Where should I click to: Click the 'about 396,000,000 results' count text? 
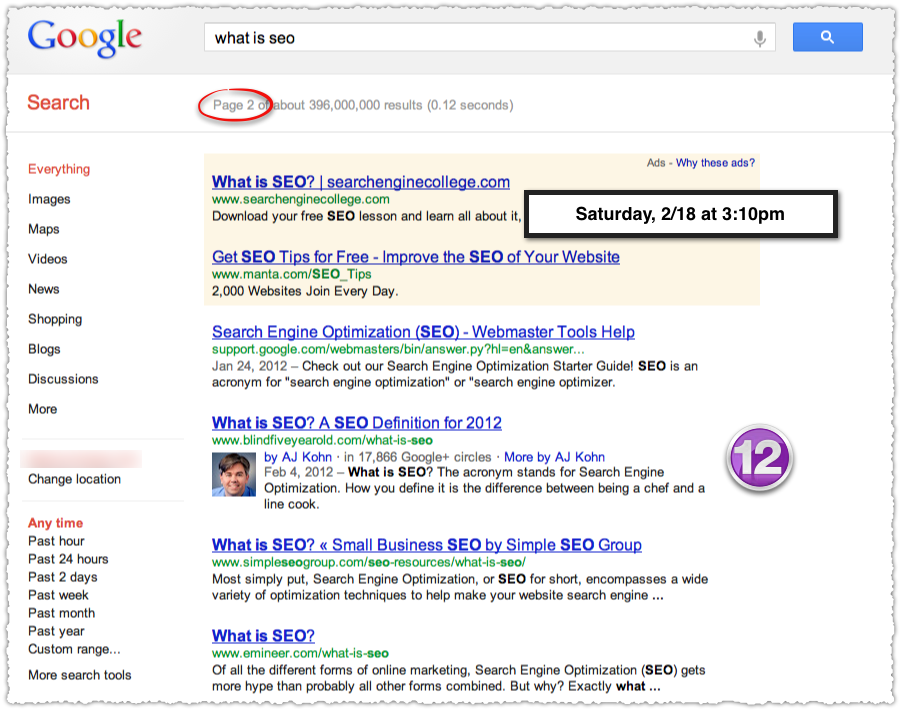(347, 105)
